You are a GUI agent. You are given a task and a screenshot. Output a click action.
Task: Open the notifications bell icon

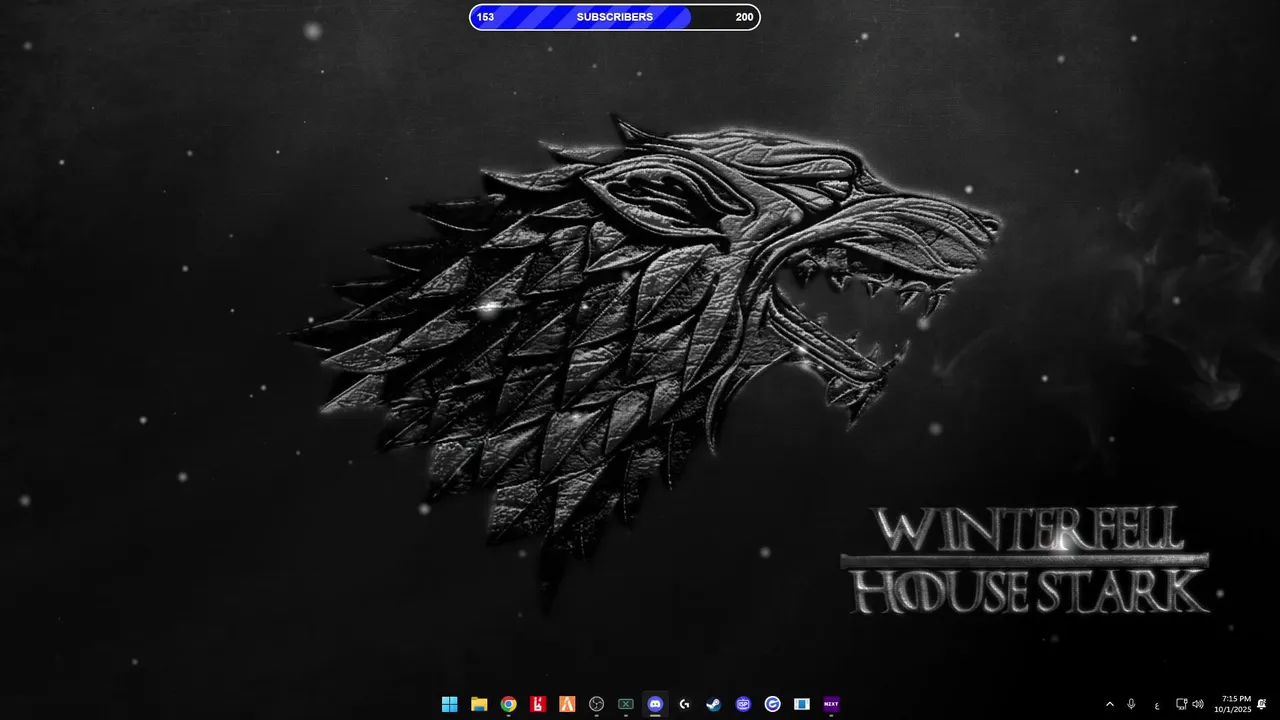(x=1262, y=705)
